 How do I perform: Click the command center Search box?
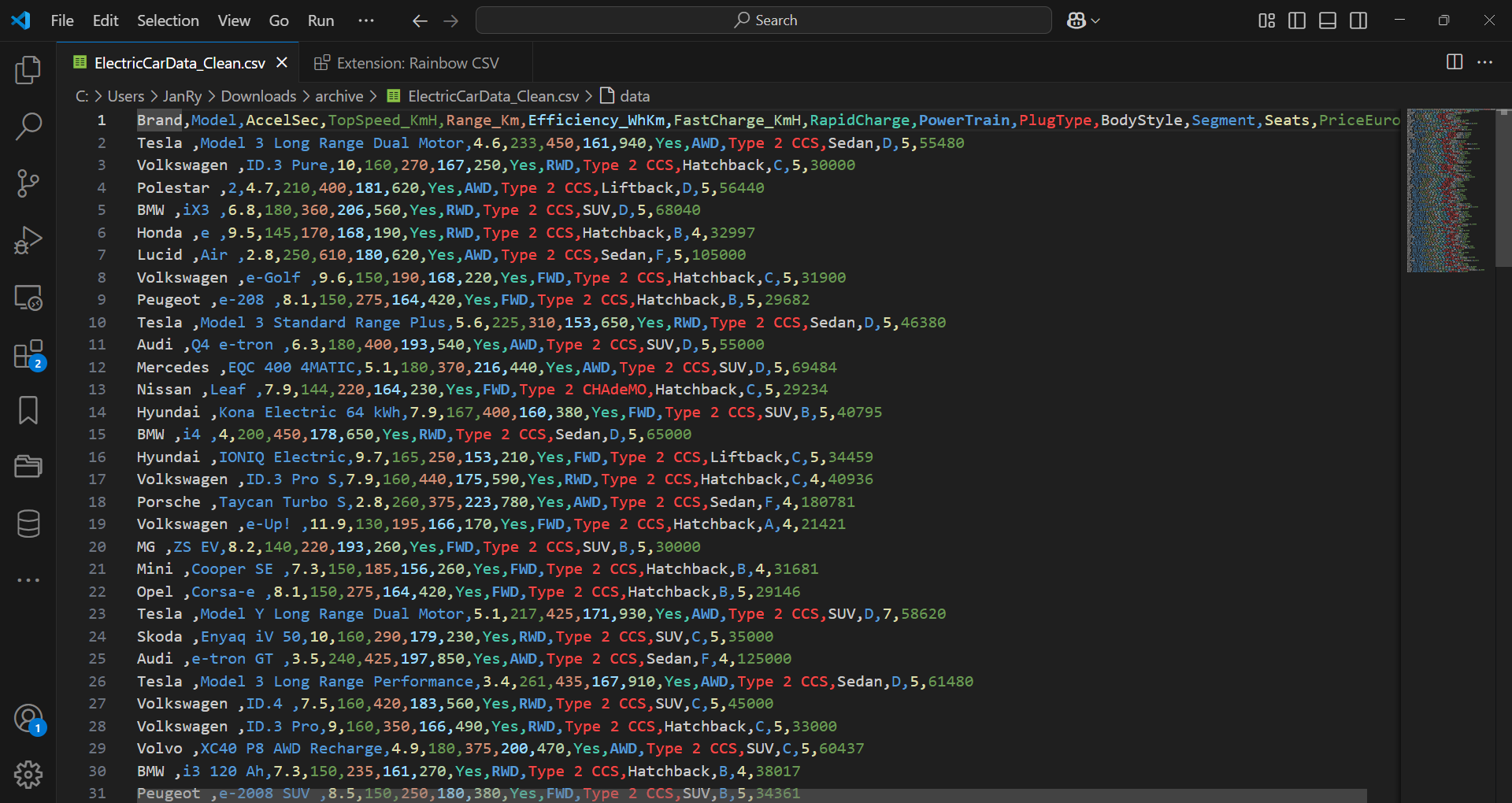pyautogui.click(x=763, y=20)
